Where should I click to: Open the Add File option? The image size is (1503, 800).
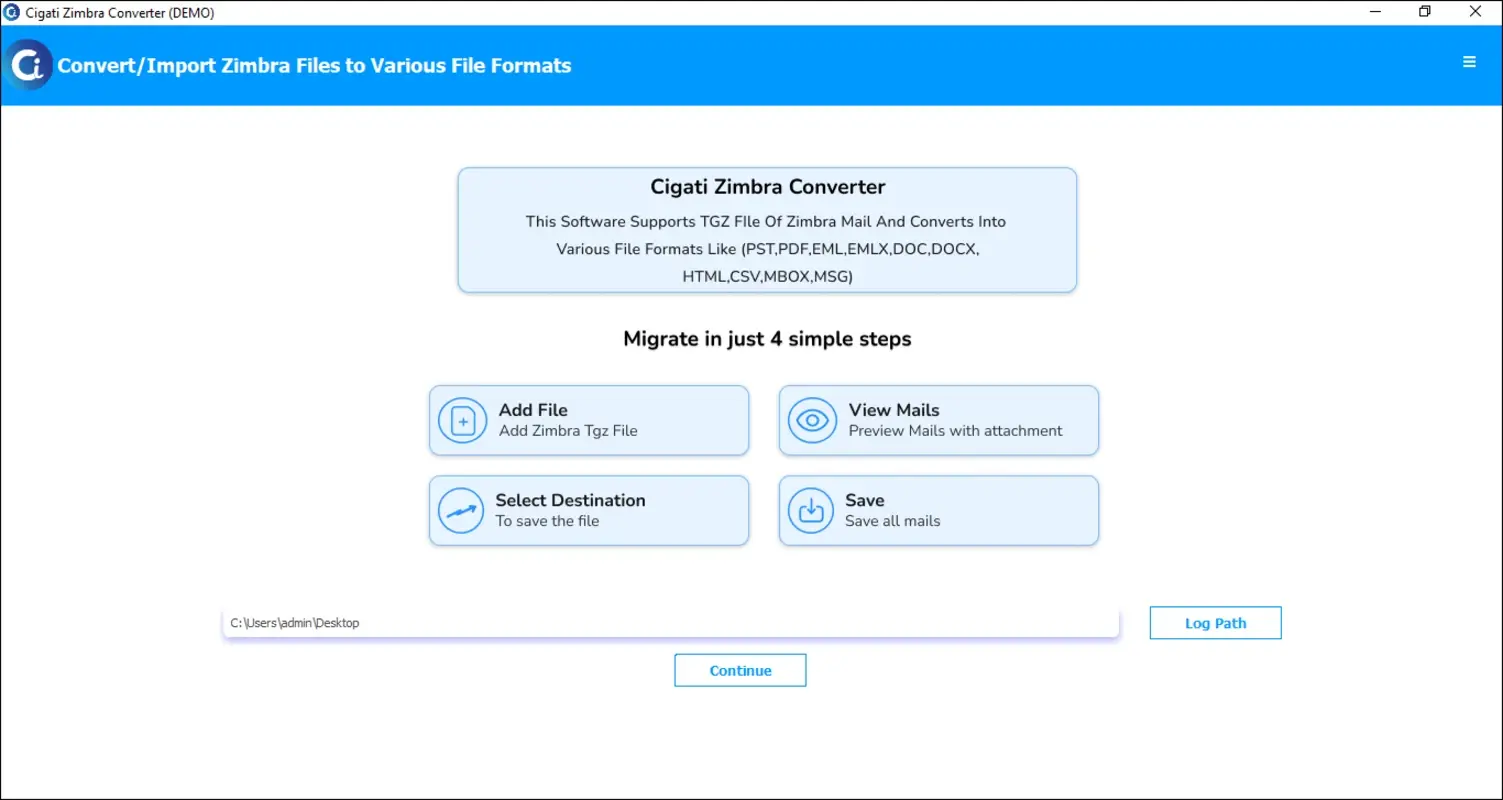tap(589, 420)
